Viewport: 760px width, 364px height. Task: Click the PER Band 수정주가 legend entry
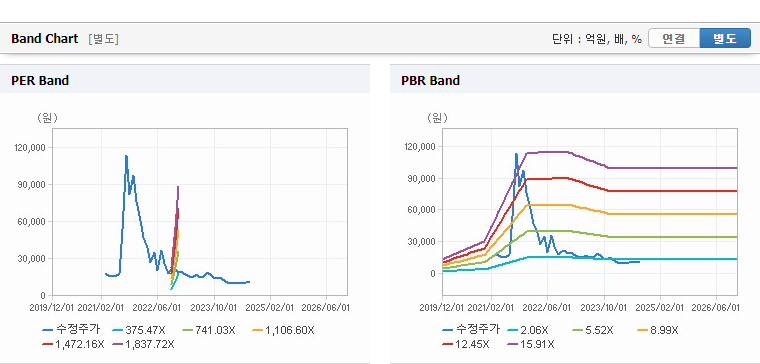71,330
